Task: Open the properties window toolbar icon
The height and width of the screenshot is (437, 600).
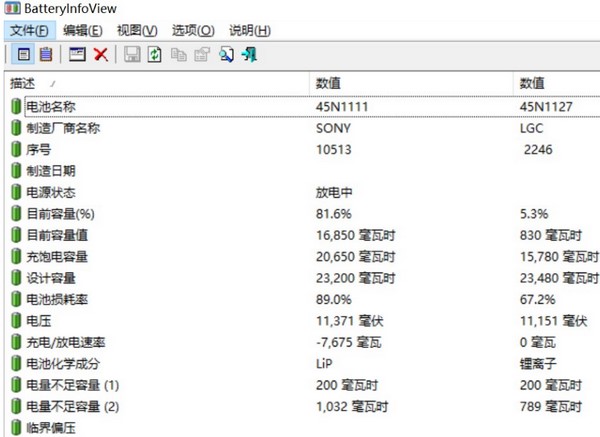Action: point(77,54)
